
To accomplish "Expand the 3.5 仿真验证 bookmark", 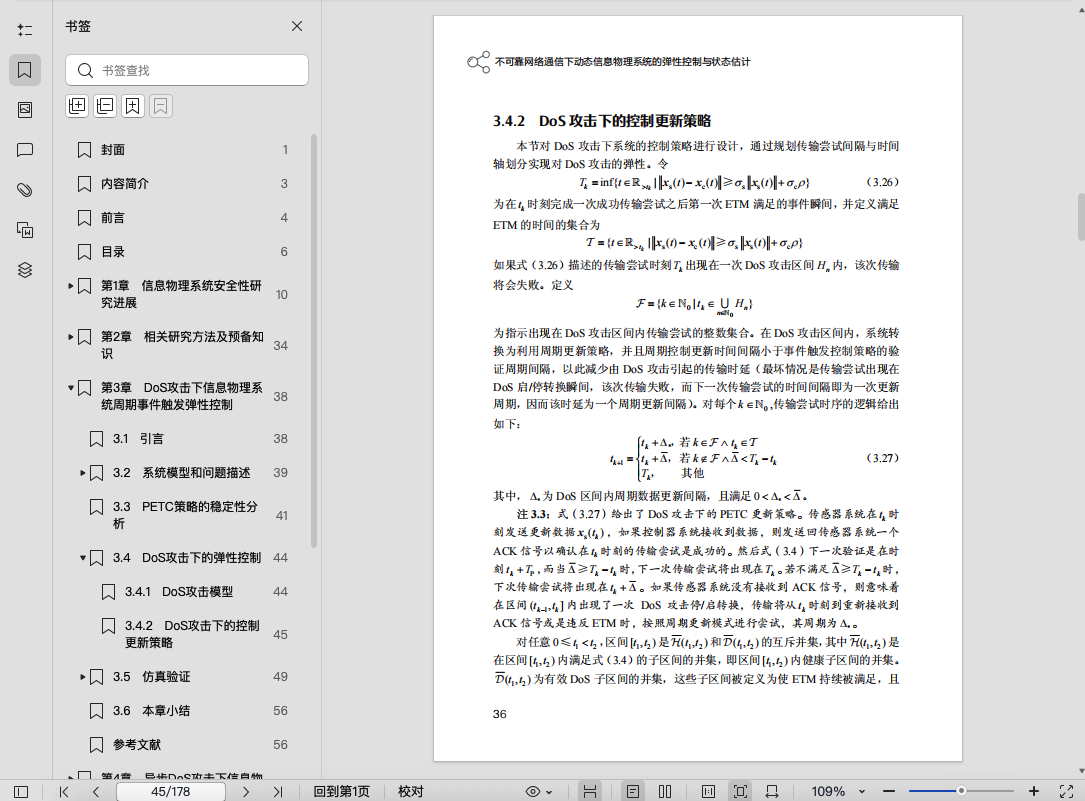I will (82, 676).
